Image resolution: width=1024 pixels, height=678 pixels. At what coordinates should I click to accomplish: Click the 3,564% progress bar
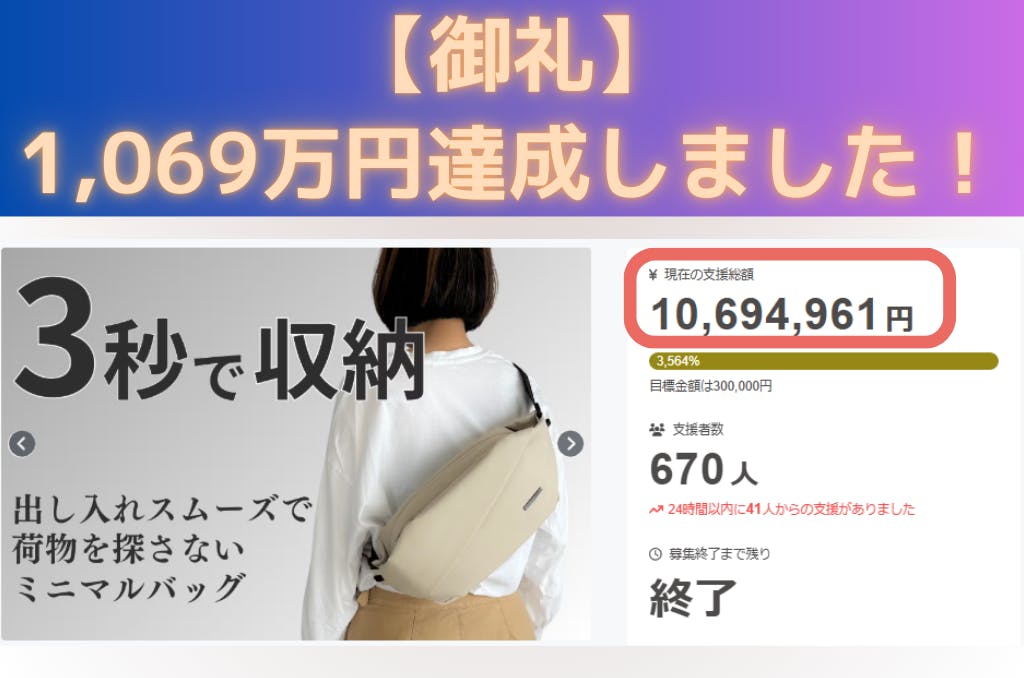824,361
